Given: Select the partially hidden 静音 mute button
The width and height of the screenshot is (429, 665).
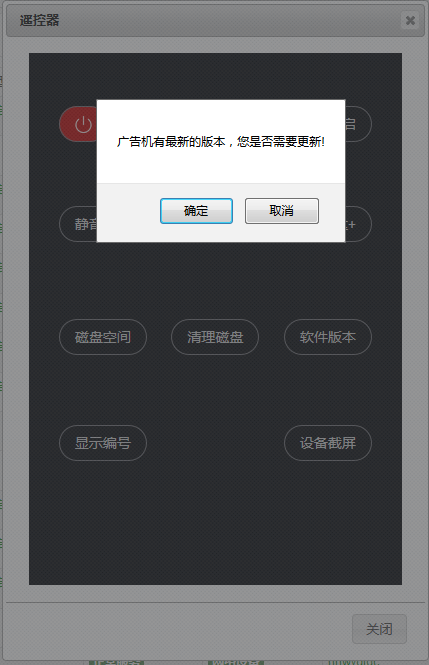Looking at the screenshot, I should pyautogui.click(x=78, y=224).
